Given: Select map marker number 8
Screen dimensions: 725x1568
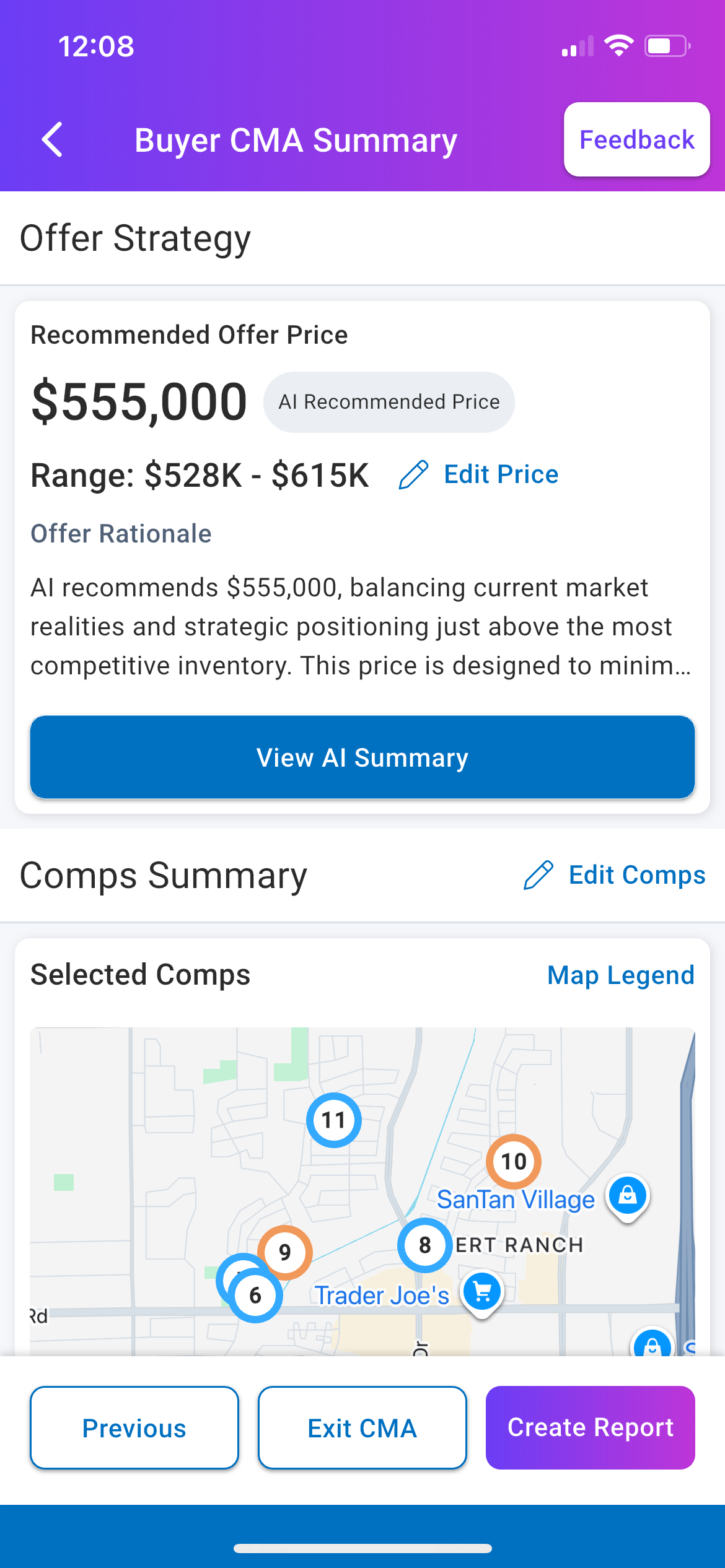Looking at the screenshot, I should (424, 1245).
